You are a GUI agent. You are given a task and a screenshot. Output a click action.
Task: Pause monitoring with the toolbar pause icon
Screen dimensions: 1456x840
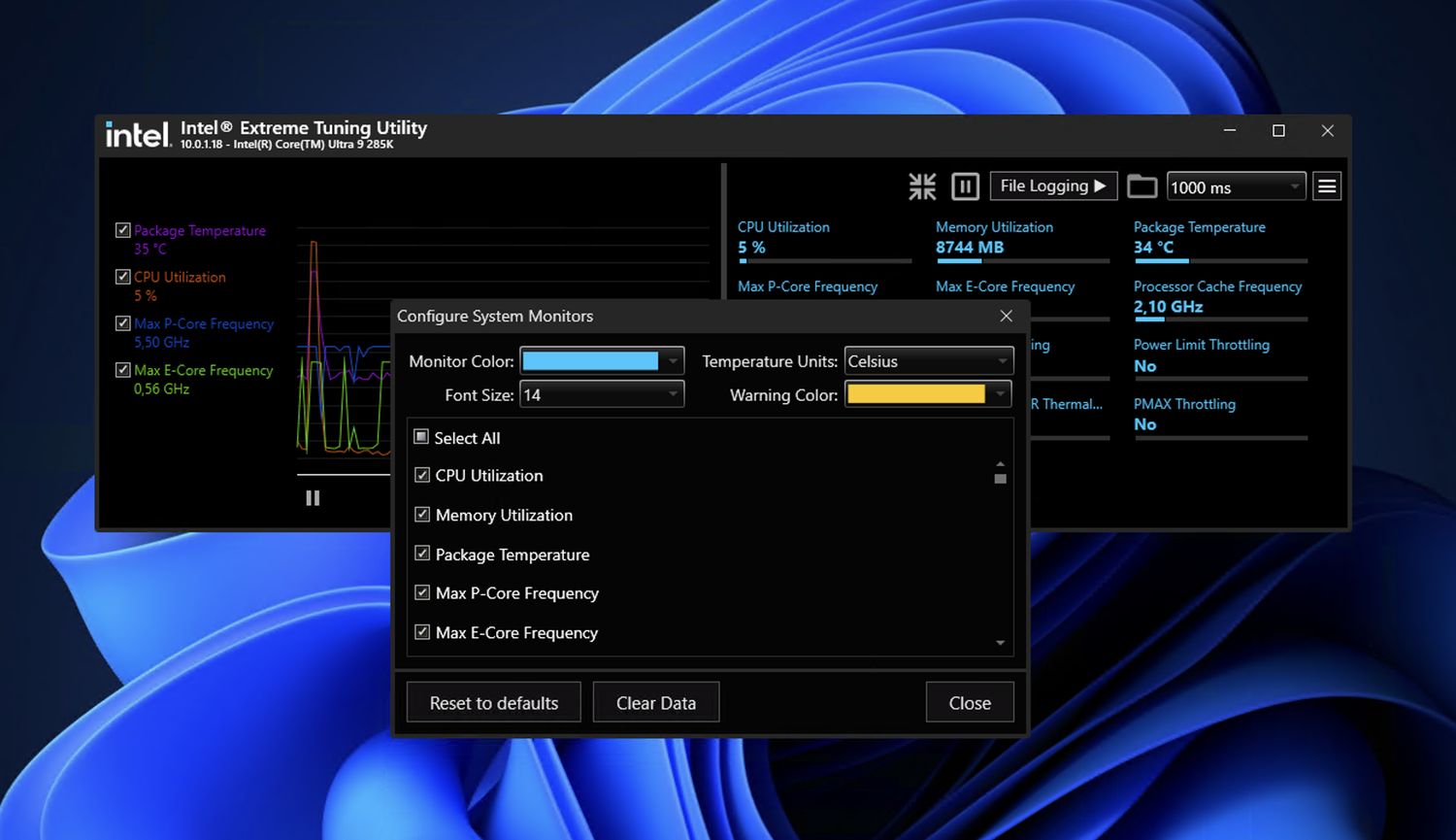(965, 186)
